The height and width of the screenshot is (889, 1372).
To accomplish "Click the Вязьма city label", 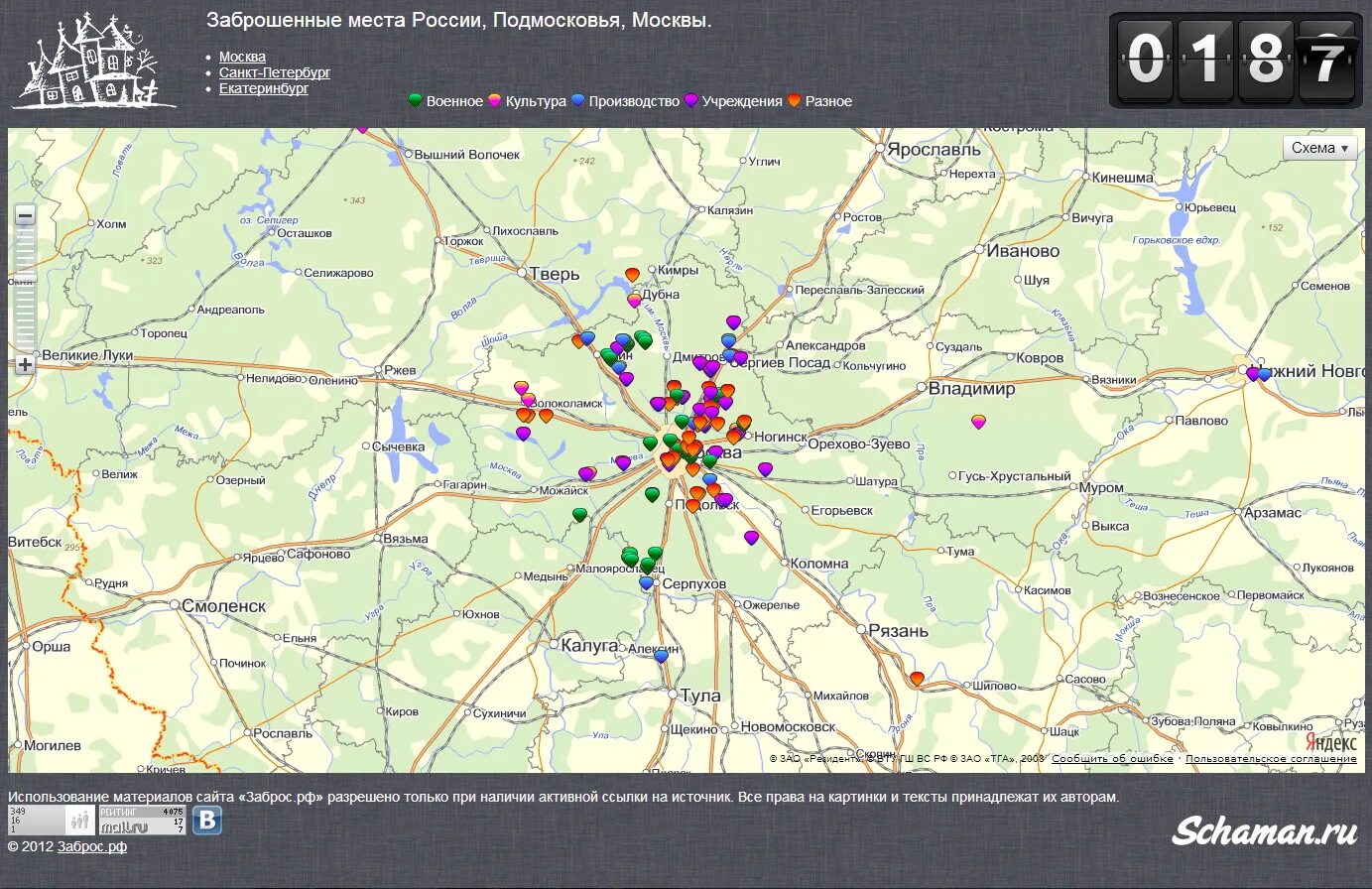I will (405, 539).
